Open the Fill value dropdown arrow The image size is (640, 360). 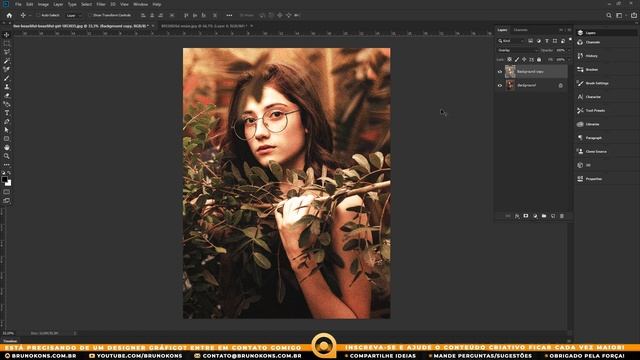pos(569,60)
